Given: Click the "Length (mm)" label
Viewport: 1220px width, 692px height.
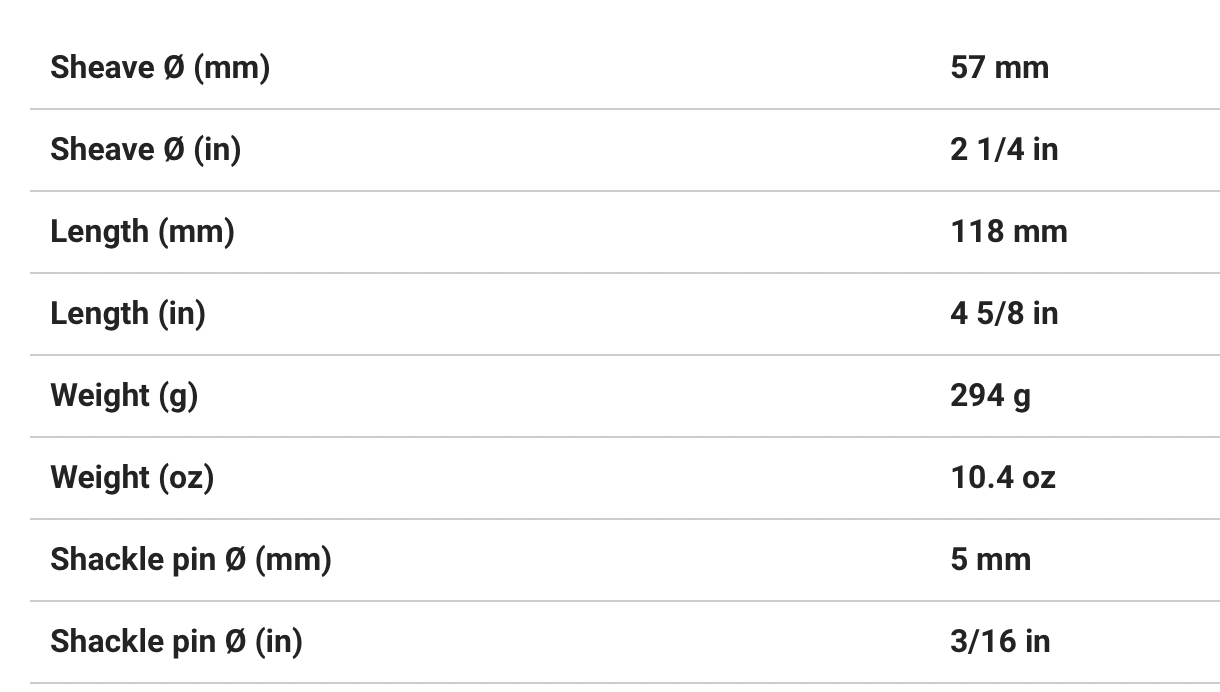Looking at the screenshot, I should coord(142,231).
